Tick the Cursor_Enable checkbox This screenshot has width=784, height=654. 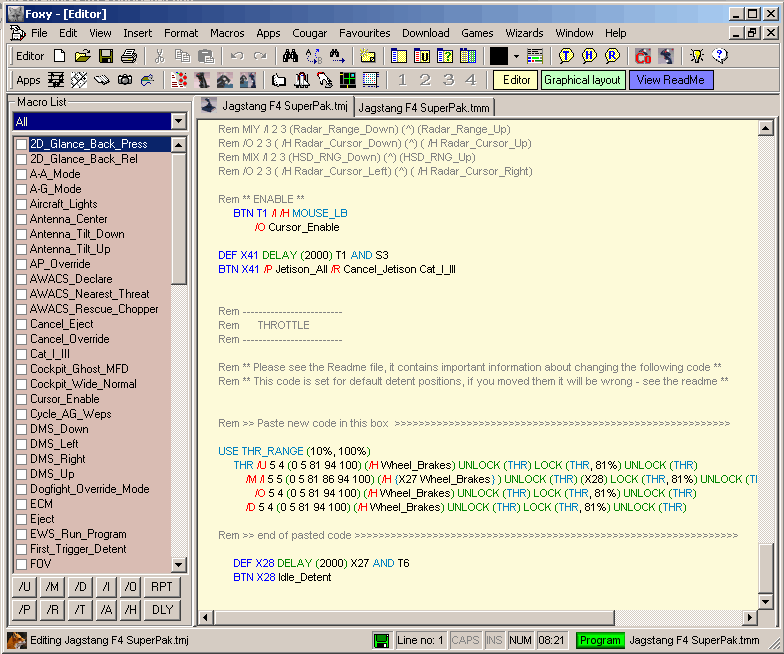pyautogui.click(x=21, y=399)
